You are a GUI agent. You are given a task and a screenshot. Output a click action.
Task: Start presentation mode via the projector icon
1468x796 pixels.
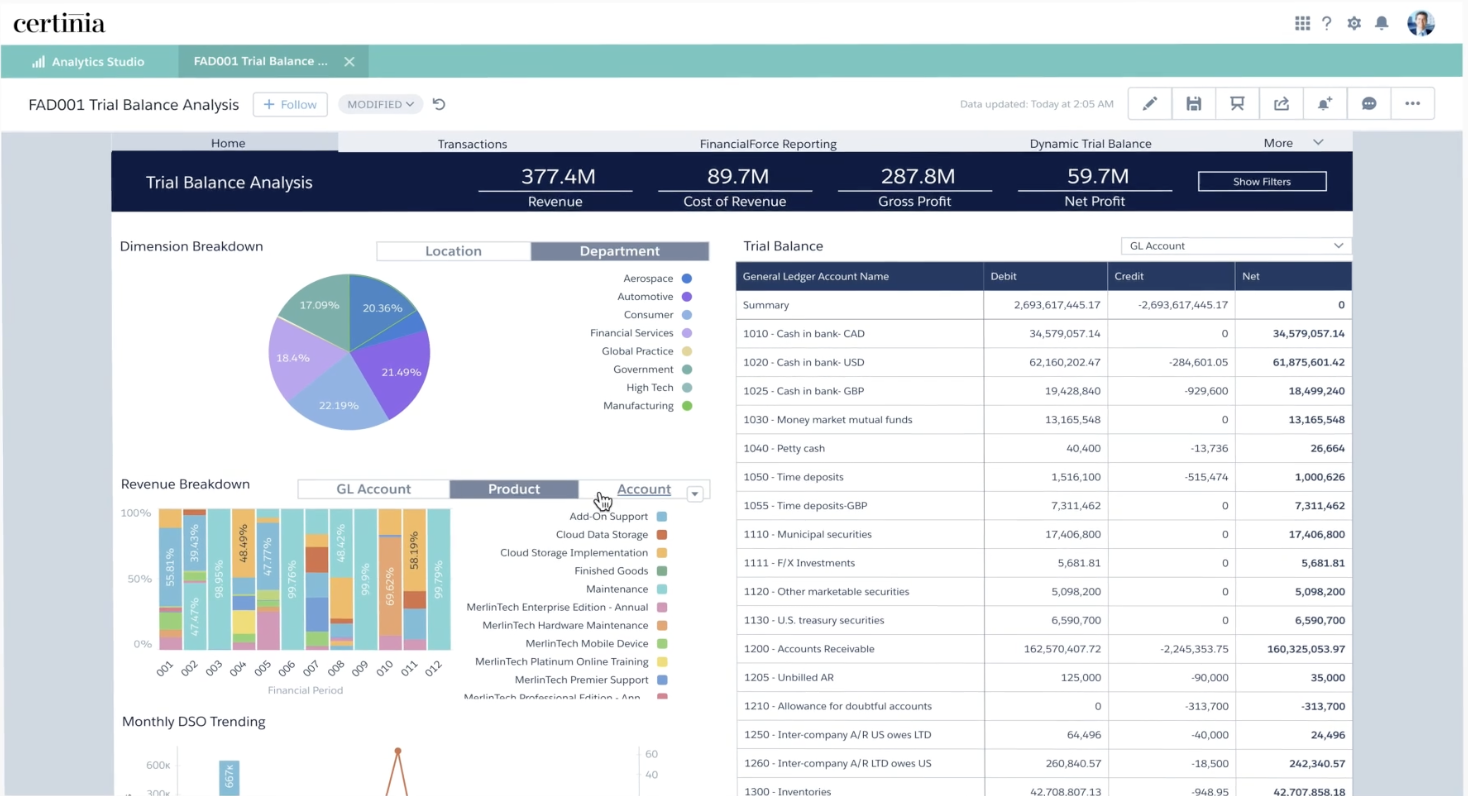1237,103
